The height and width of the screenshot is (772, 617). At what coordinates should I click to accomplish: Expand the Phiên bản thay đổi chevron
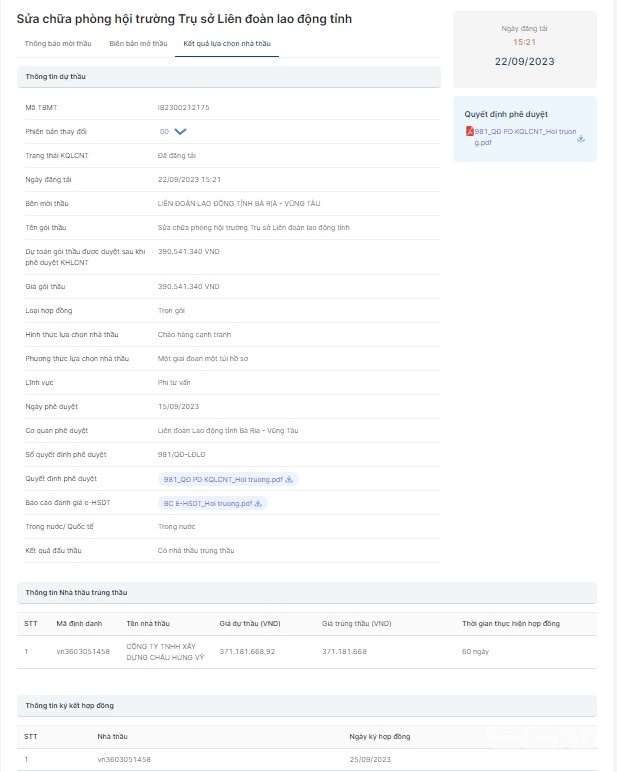181,131
